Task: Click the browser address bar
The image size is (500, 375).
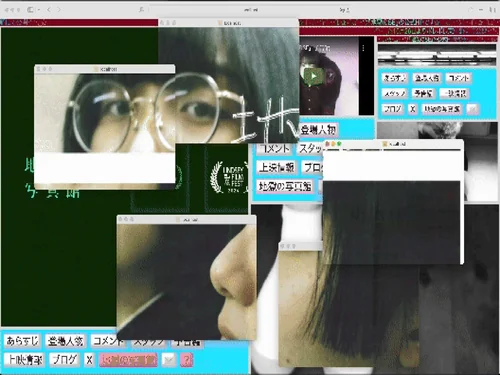Action: click(x=250, y=10)
